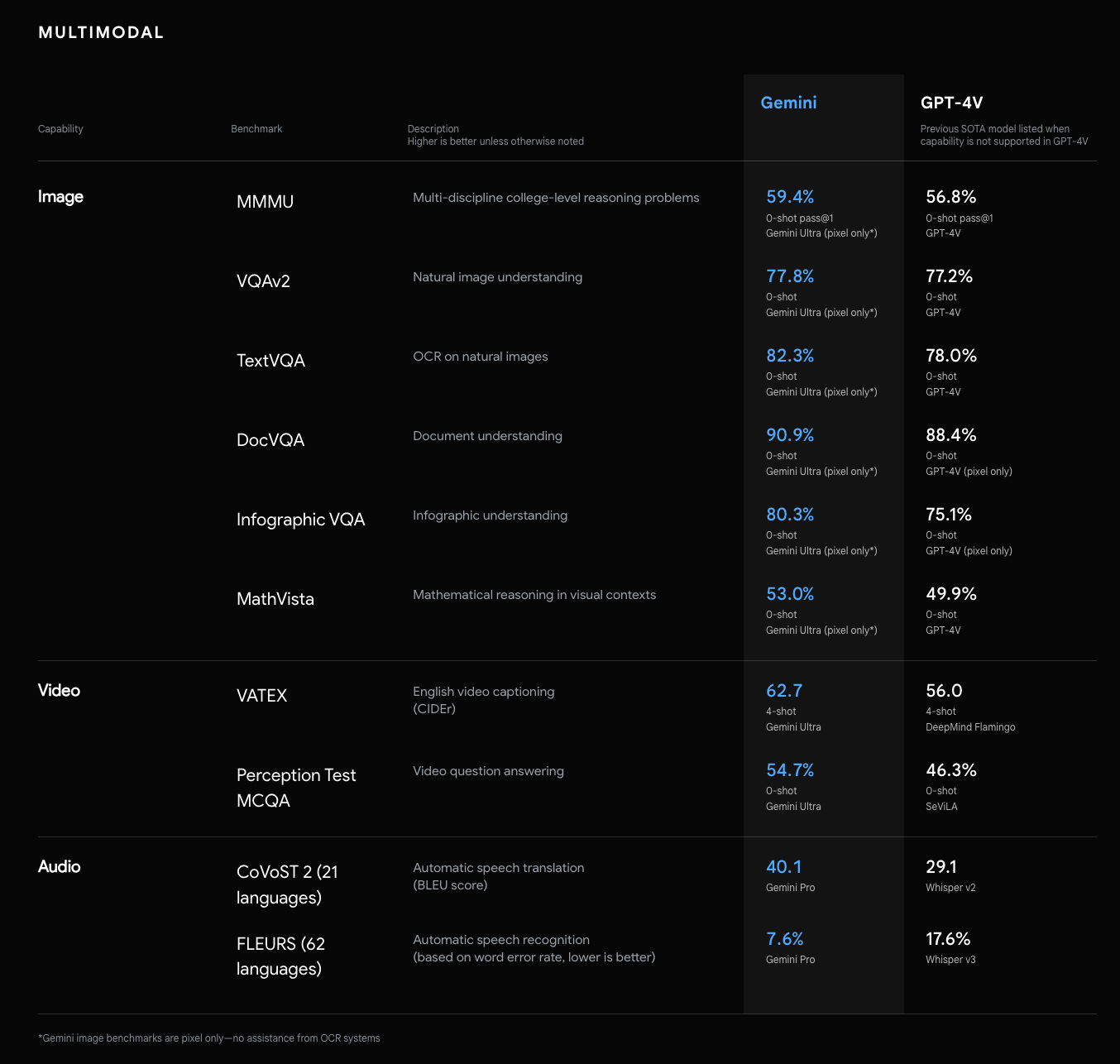Click the Whisper v3 model label
Image resolution: width=1120 pixels, height=1064 pixels.
950,960
